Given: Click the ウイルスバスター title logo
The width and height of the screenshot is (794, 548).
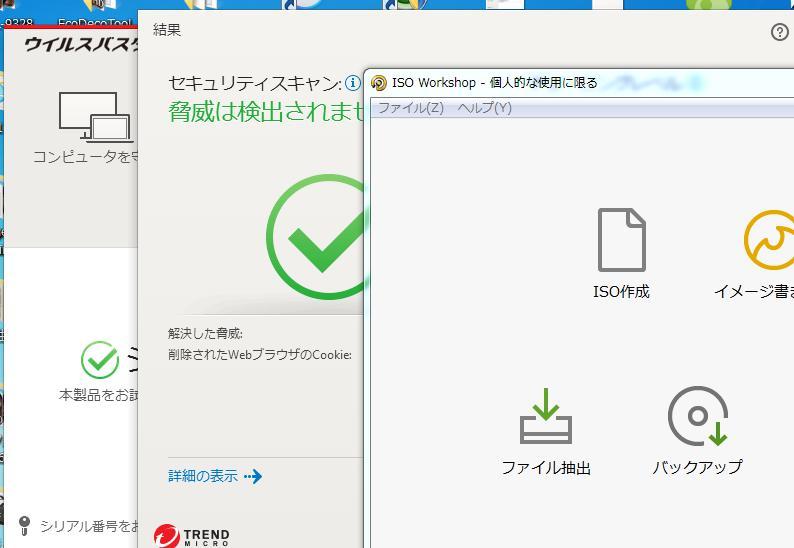Looking at the screenshot, I should coord(80,44).
